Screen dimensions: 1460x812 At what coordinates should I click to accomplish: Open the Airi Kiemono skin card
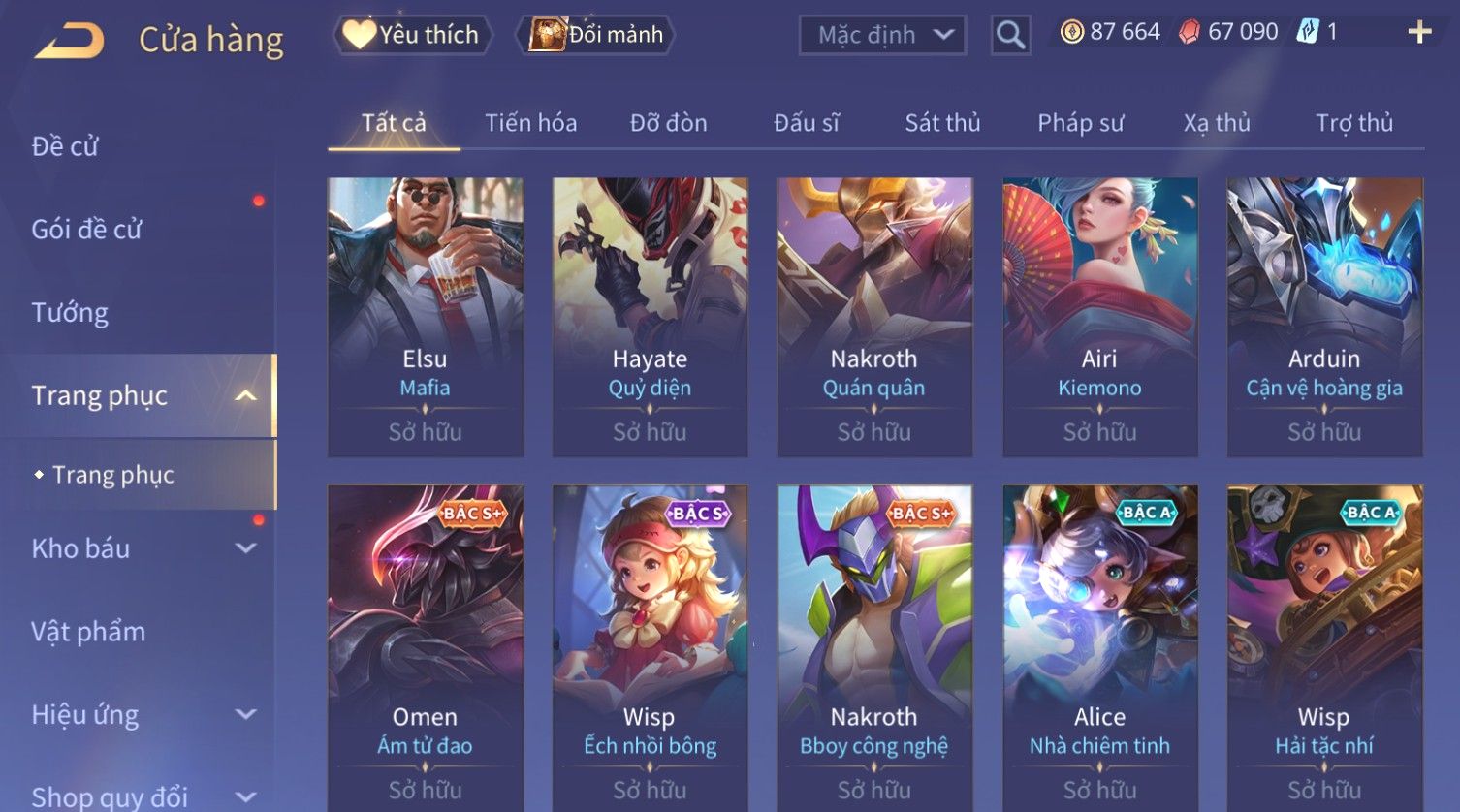(x=1100, y=317)
